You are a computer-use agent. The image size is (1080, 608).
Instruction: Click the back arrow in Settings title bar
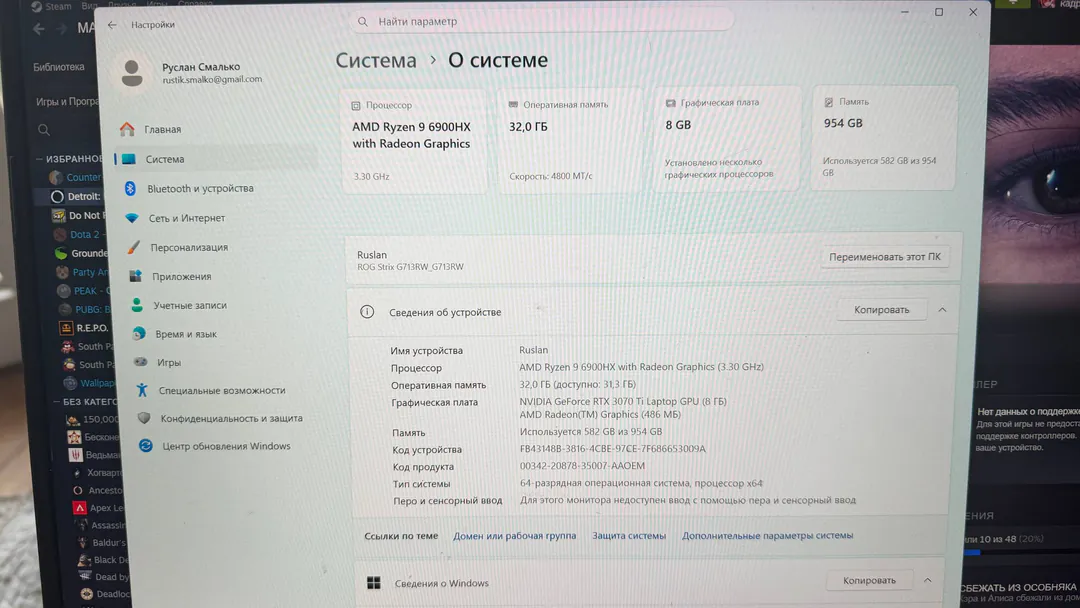point(112,25)
